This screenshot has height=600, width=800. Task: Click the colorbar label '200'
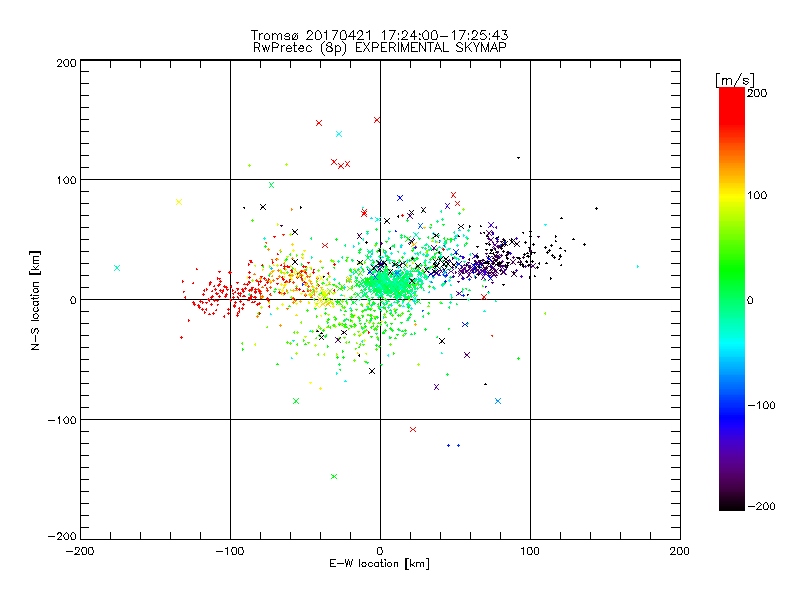point(757,93)
